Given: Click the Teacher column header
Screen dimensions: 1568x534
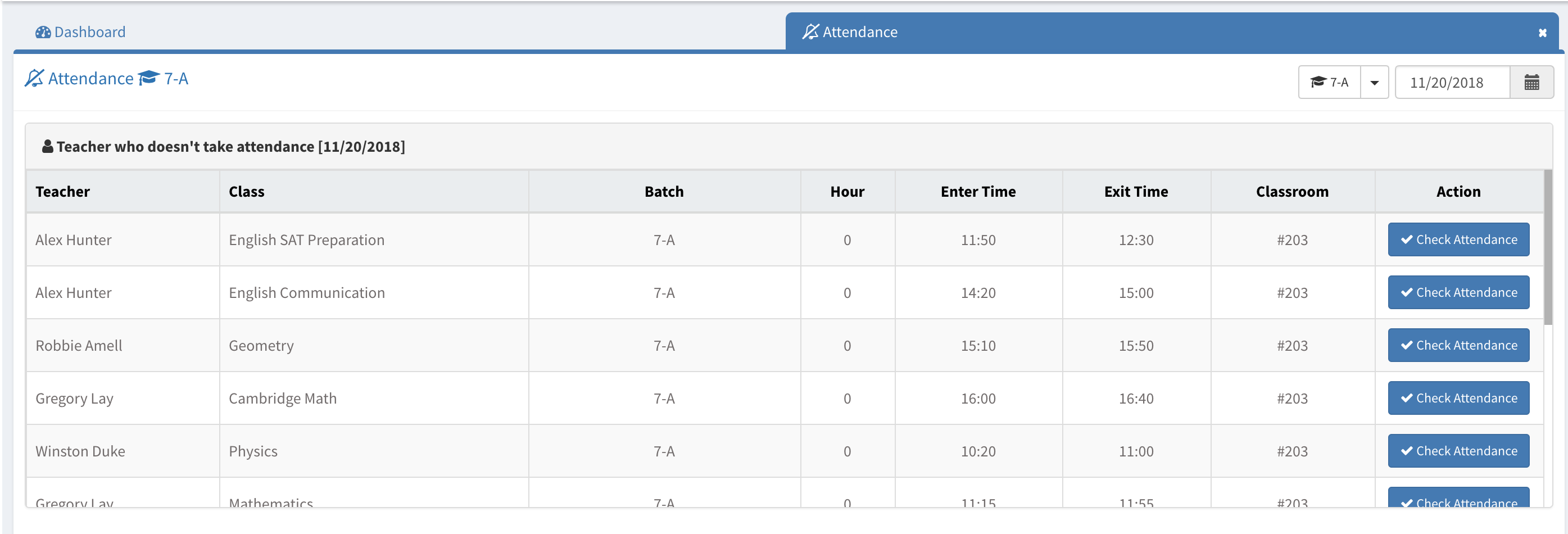Looking at the screenshot, I should (x=63, y=192).
